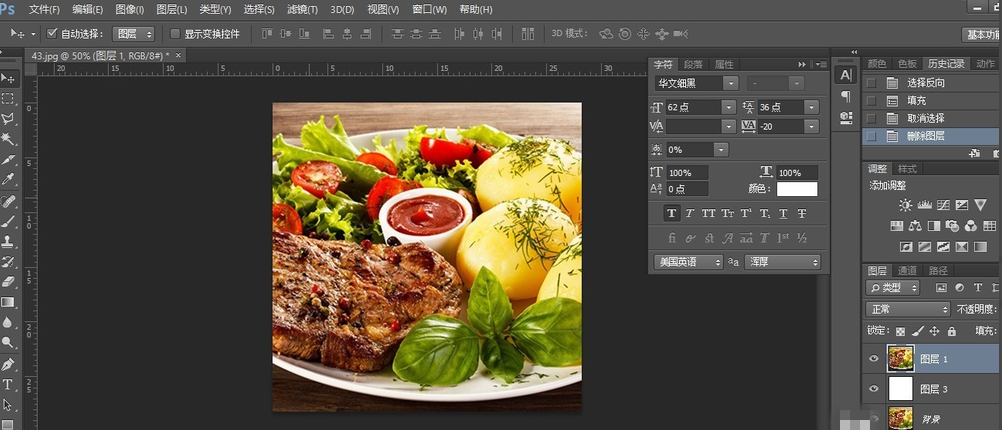Check the 显示变换控件 checkbox
The width and height of the screenshot is (1002, 430).
pos(176,34)
